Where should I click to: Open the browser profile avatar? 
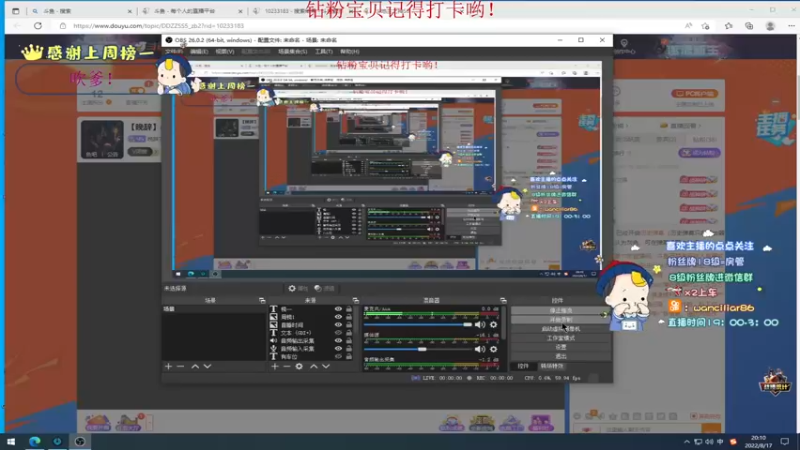click(x=770, y=26)
